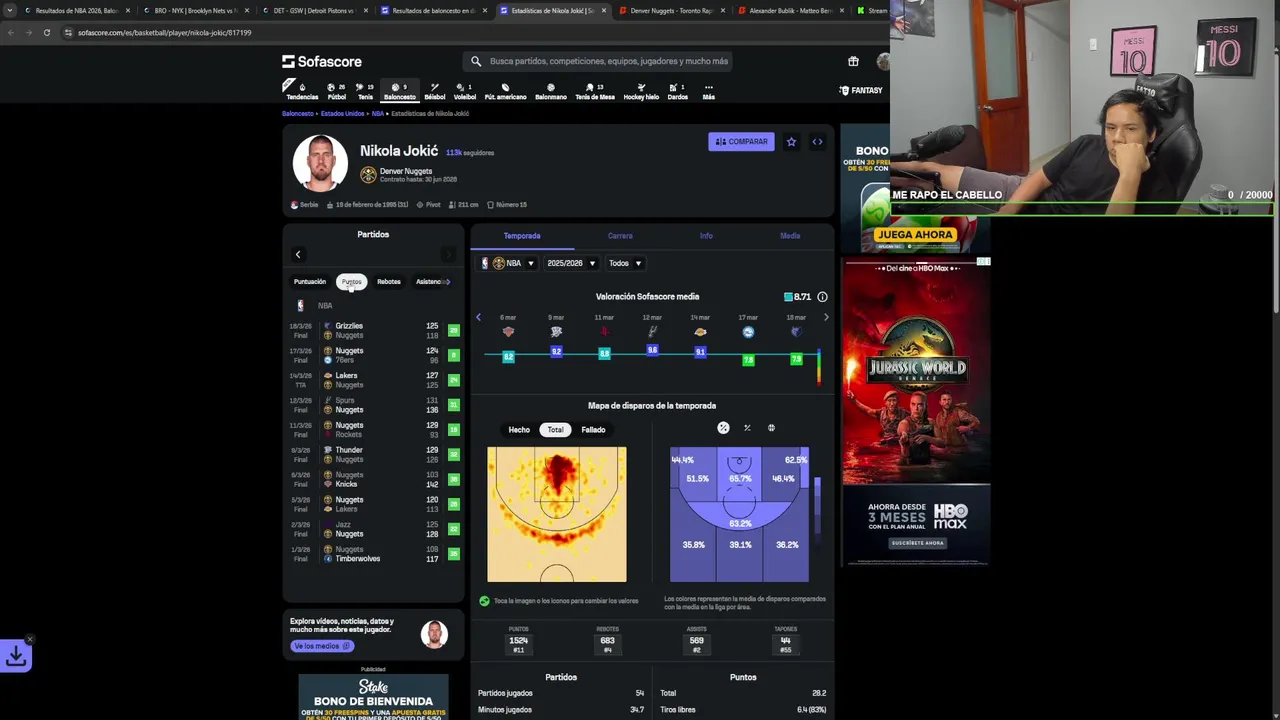Screen dimensions: 1280x720
Task: Show Hecho shots on the map
Action: coord(519,430)
